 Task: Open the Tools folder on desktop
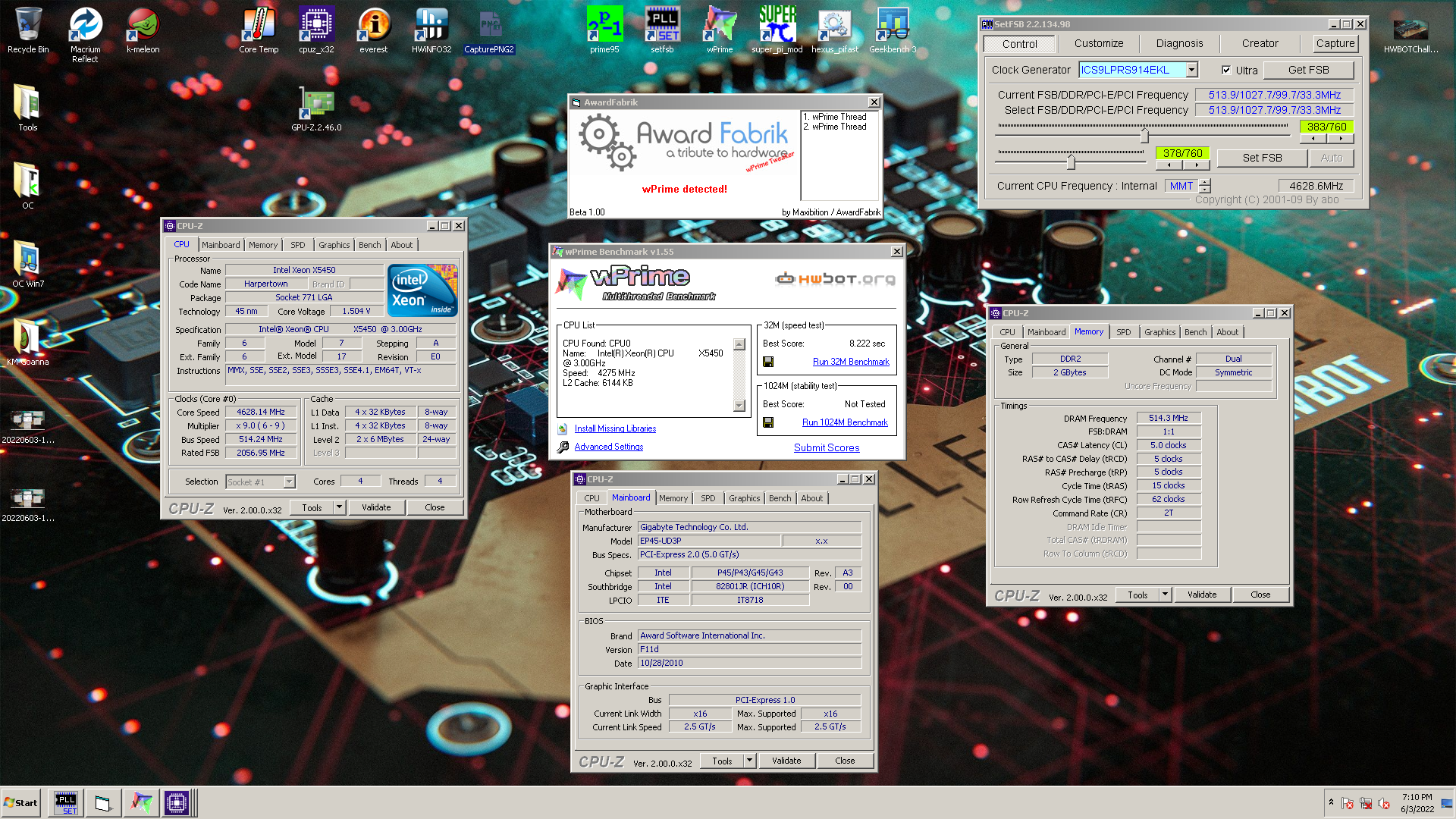pyautogui.click(x=28, y=108)
